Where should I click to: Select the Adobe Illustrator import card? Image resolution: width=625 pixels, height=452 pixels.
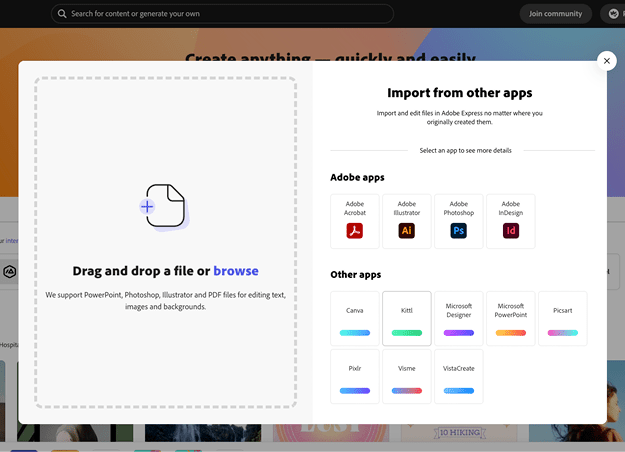407,221
